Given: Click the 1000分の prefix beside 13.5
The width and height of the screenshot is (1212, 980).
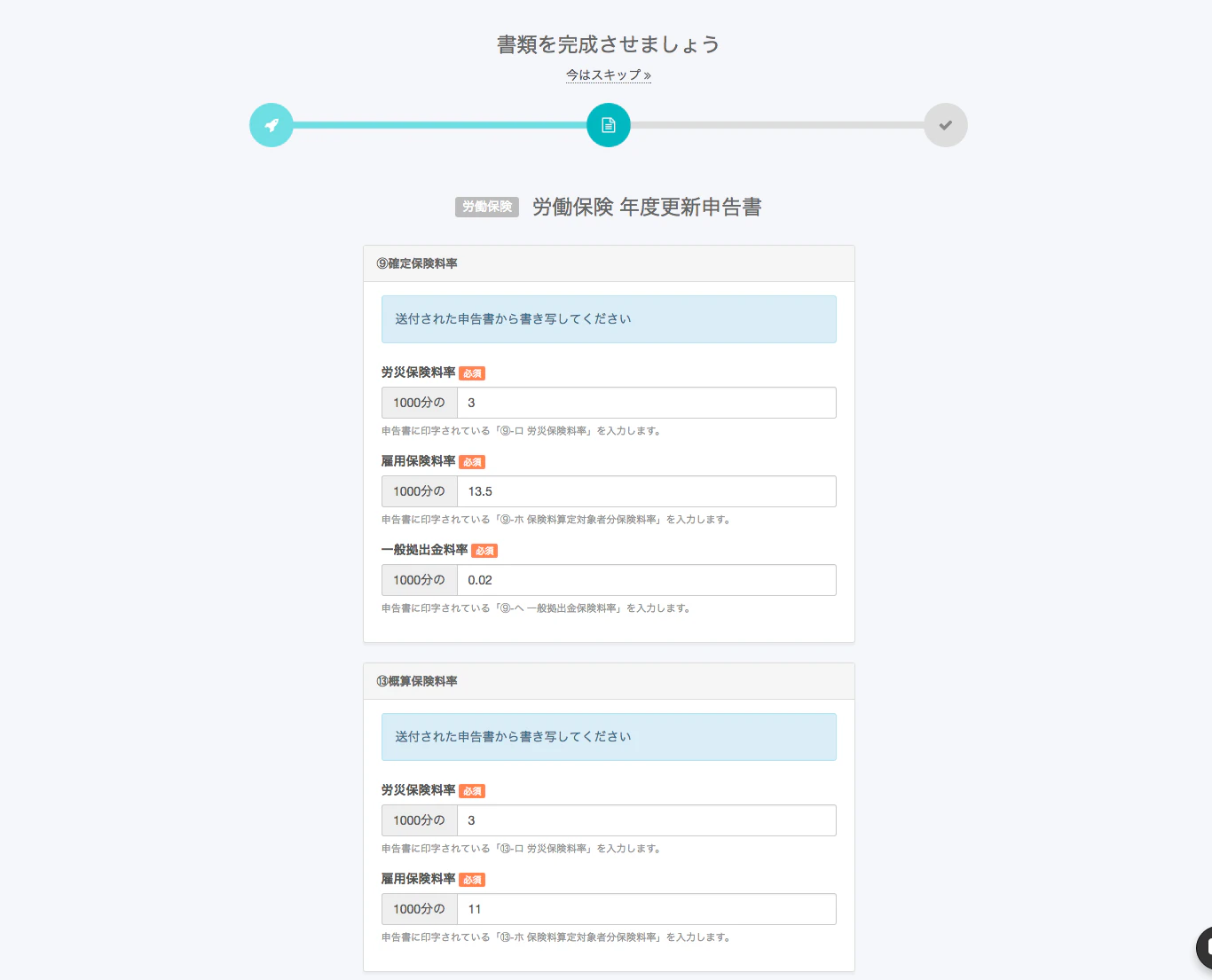Looking at the screenshot, I should tap(420, 491).
